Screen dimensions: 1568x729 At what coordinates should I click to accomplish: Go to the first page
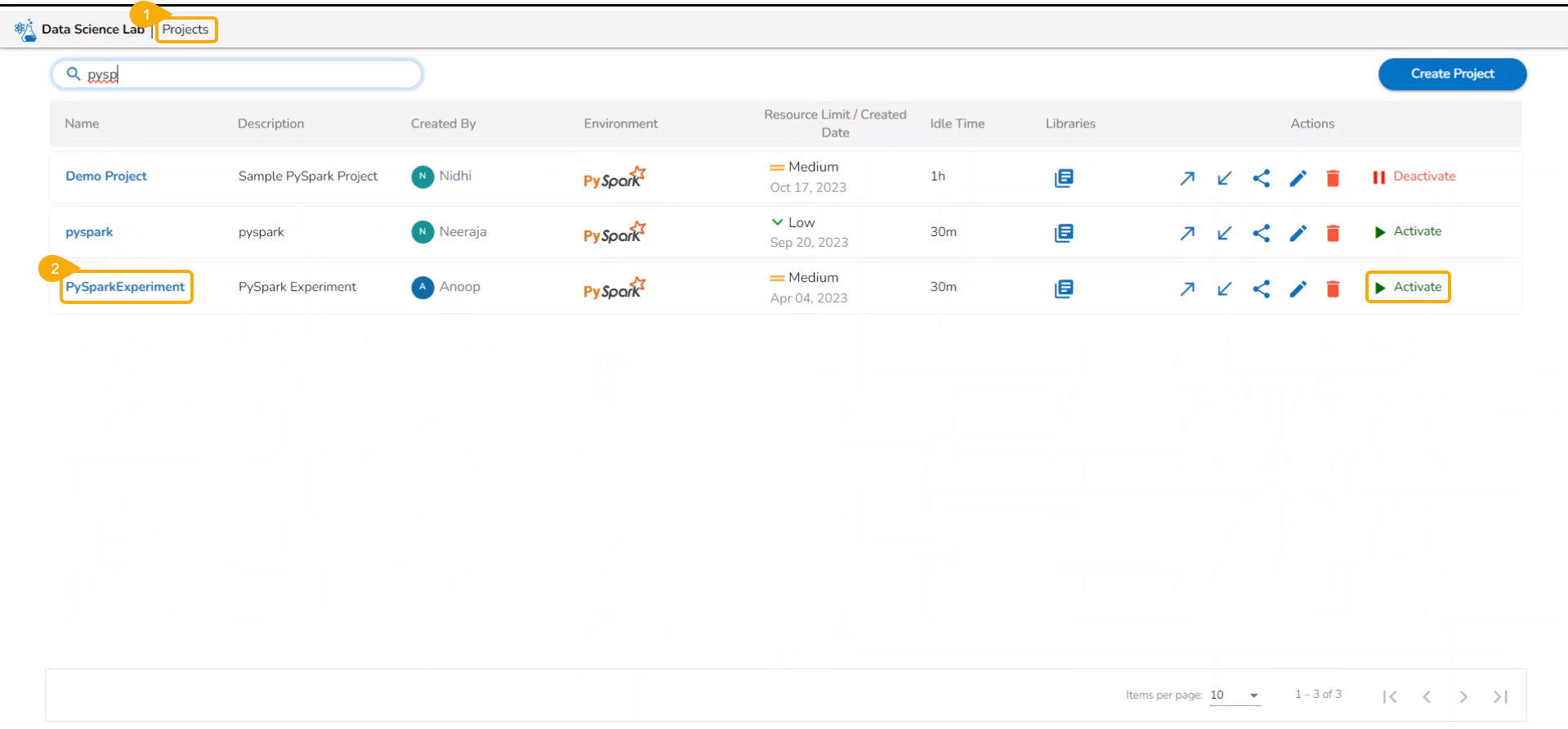1390,696
